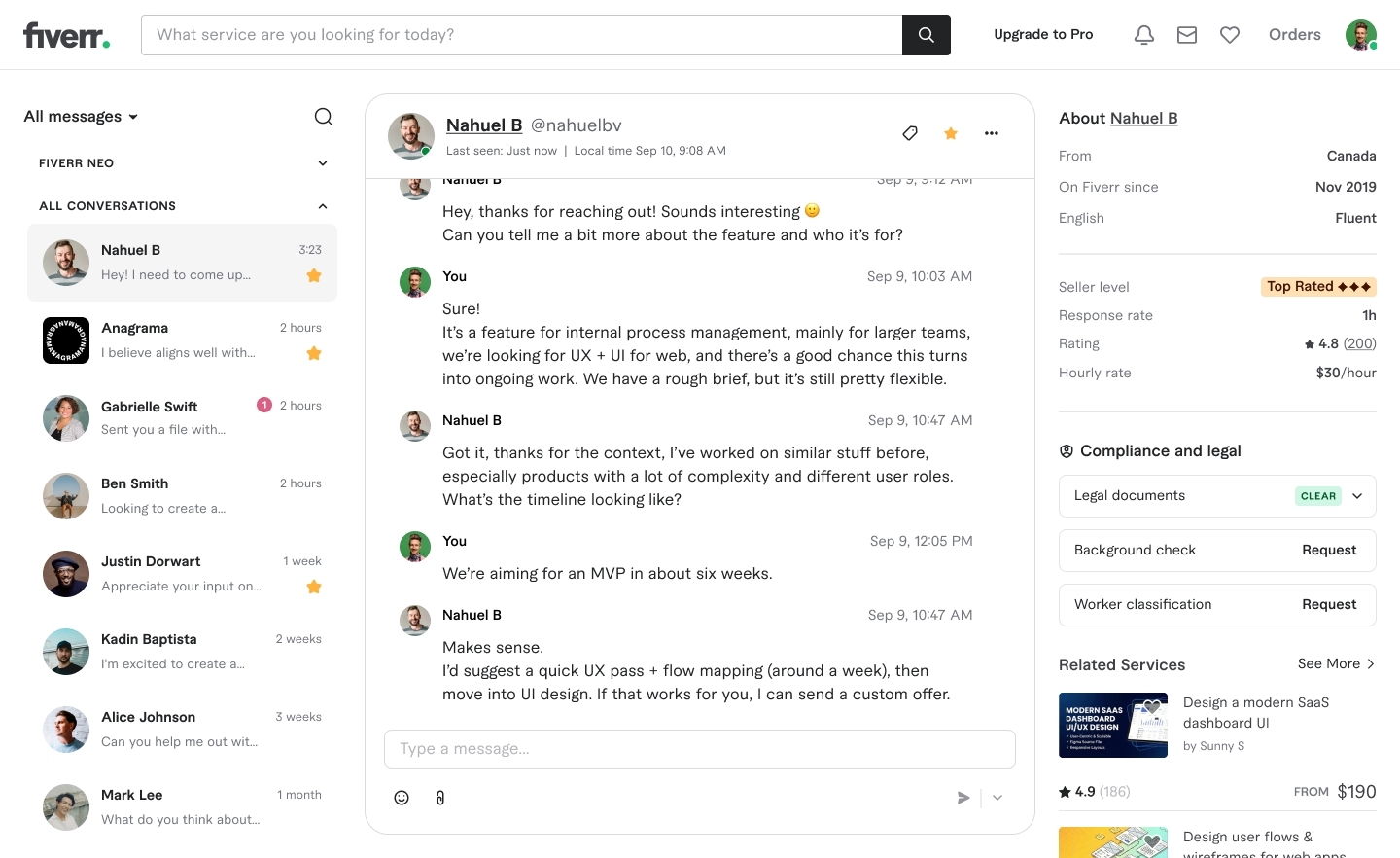
Task: Open favorites heart icon in header
Action: (1230, 35)
